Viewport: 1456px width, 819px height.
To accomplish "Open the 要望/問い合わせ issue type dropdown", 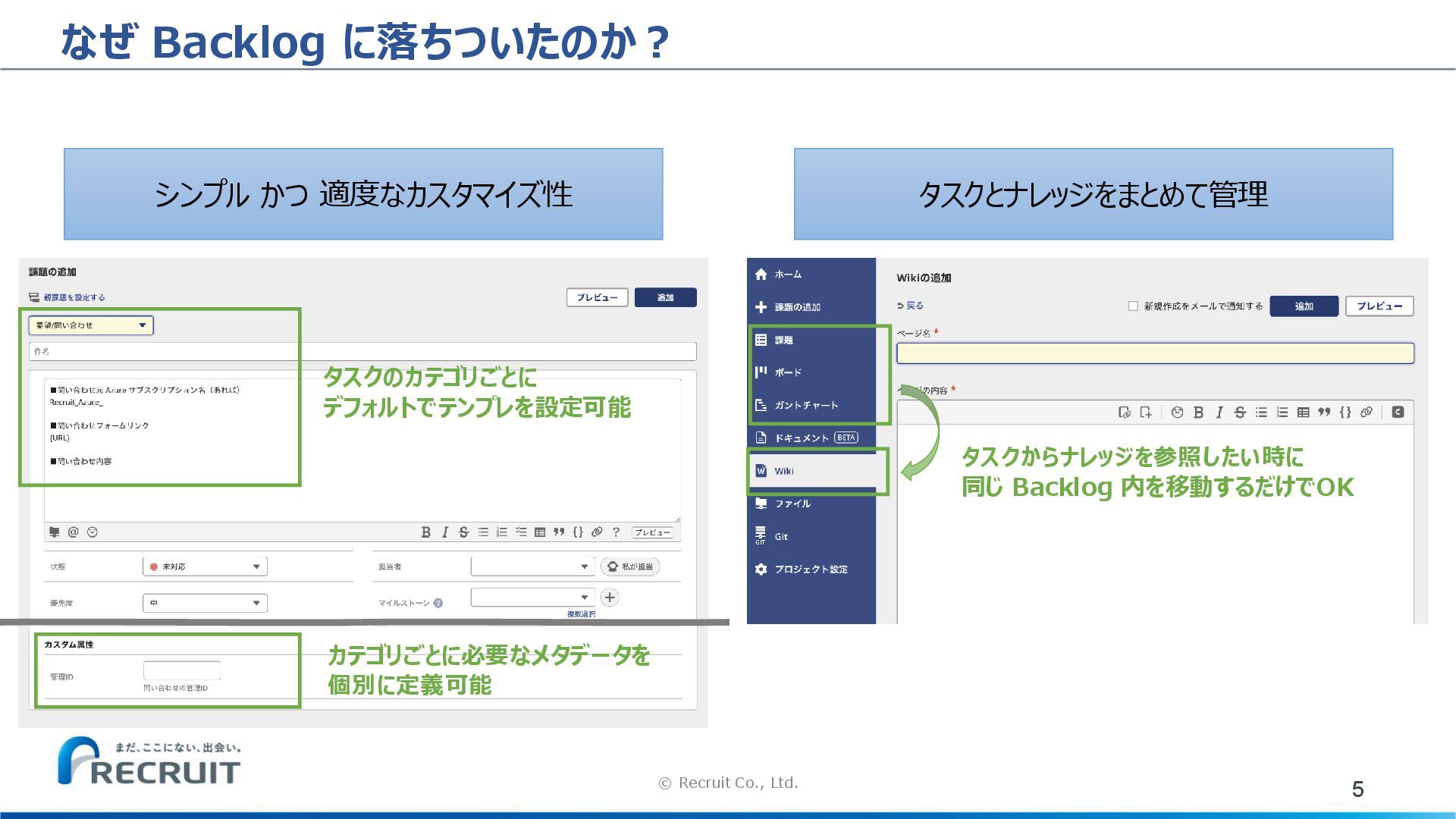I will pos(91,325).
